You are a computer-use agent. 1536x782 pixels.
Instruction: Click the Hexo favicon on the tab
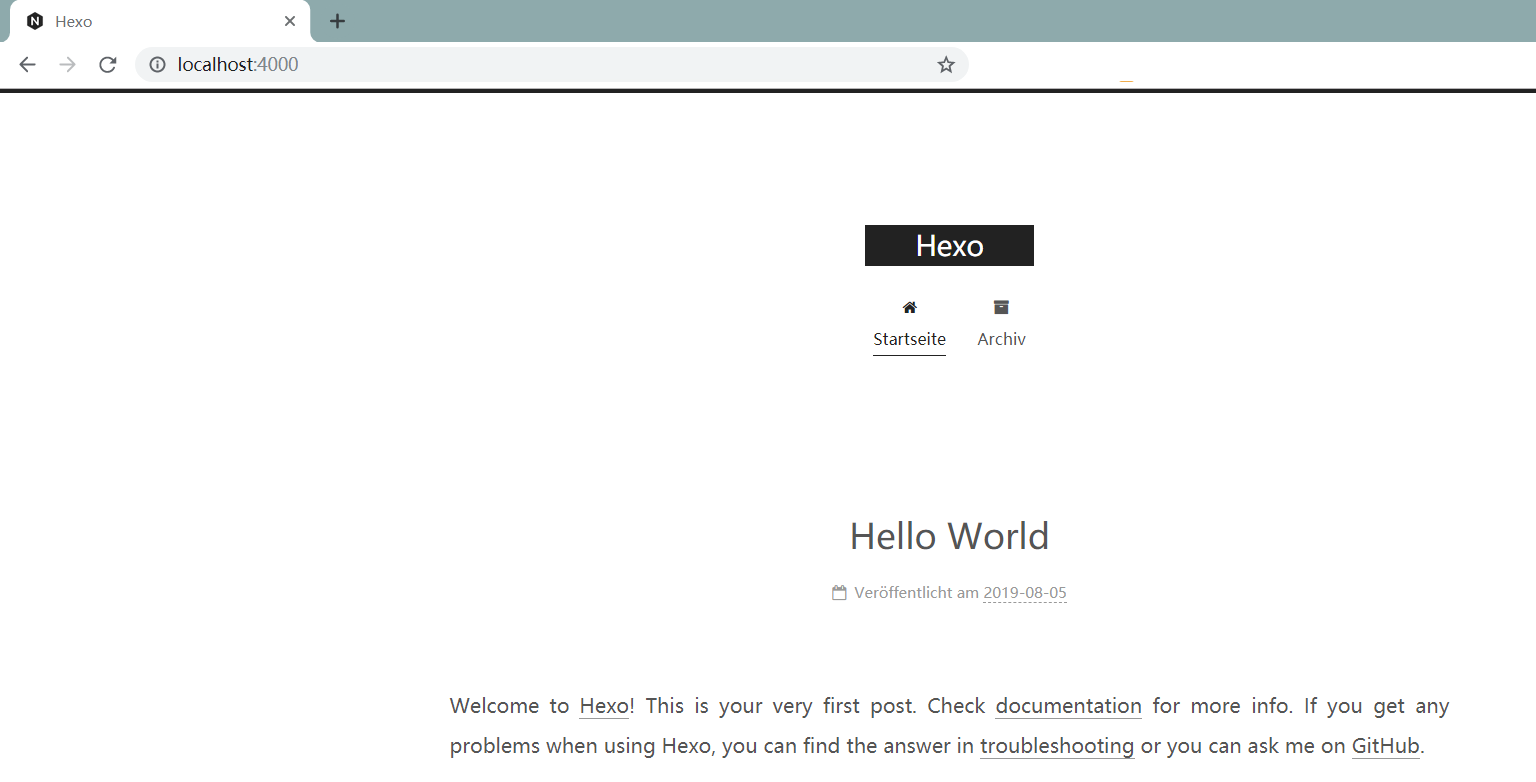pyautogui.click(x=35, y=21)
